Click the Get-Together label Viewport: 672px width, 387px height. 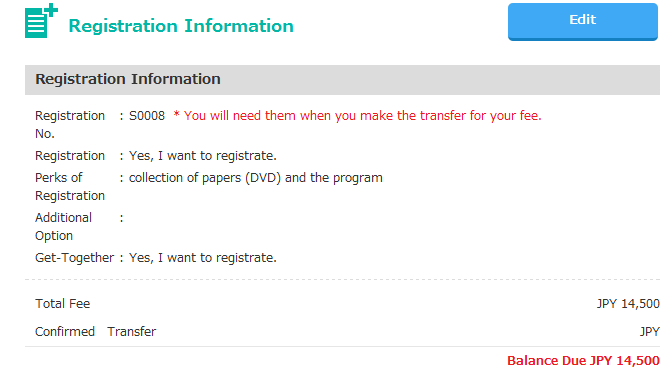(75, 258)
